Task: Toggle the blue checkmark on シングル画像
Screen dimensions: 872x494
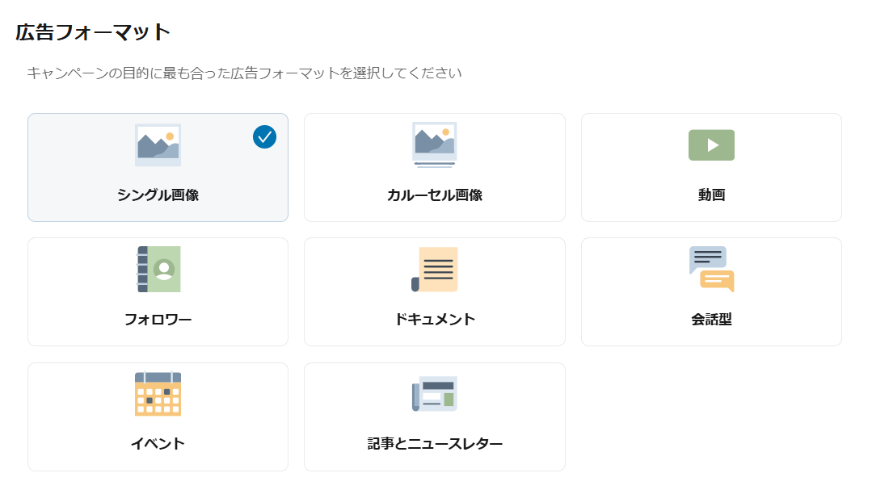Action: pyautogui.click(x=265, y=137)
